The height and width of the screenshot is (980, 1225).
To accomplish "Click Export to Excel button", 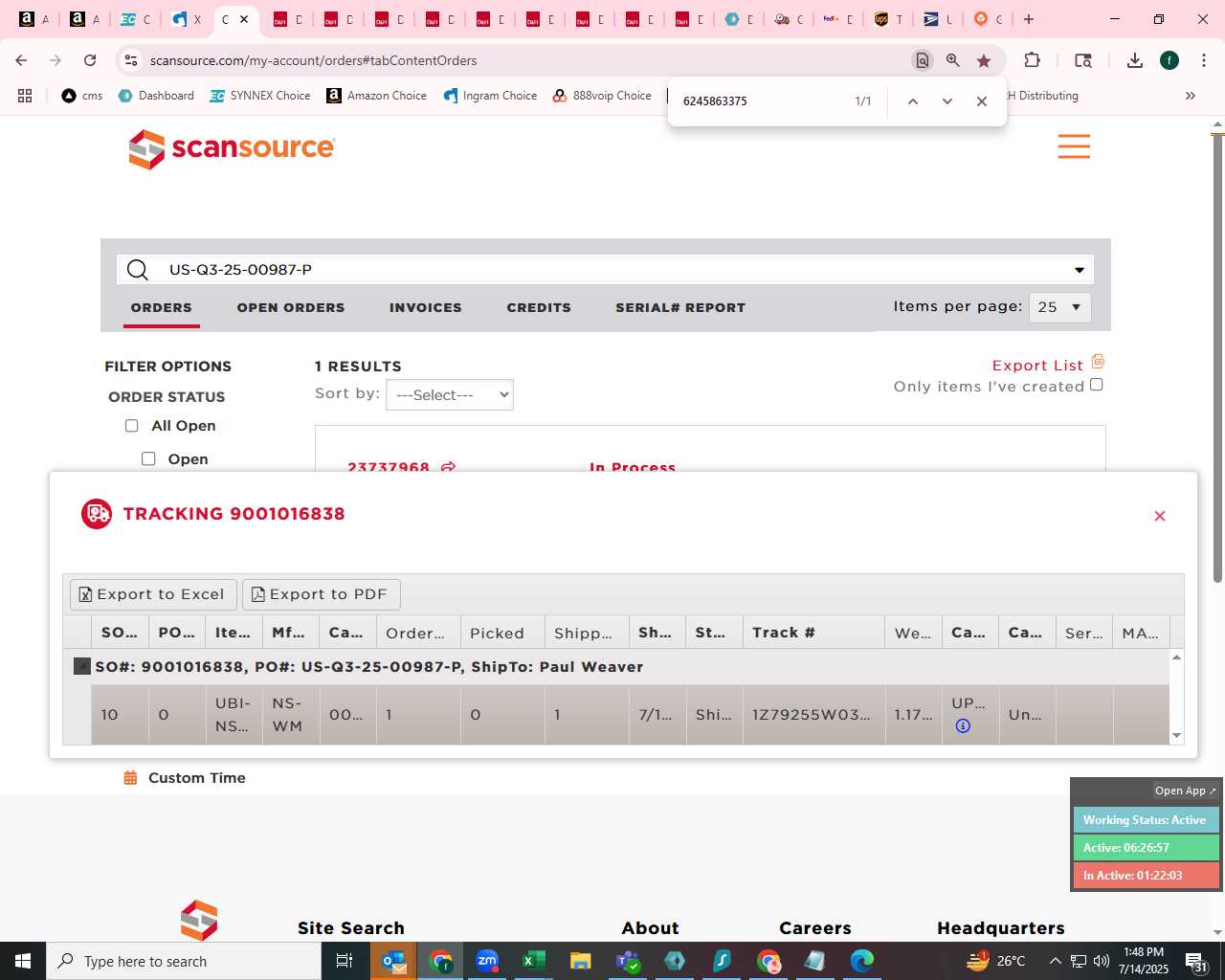I will [153, 594].
